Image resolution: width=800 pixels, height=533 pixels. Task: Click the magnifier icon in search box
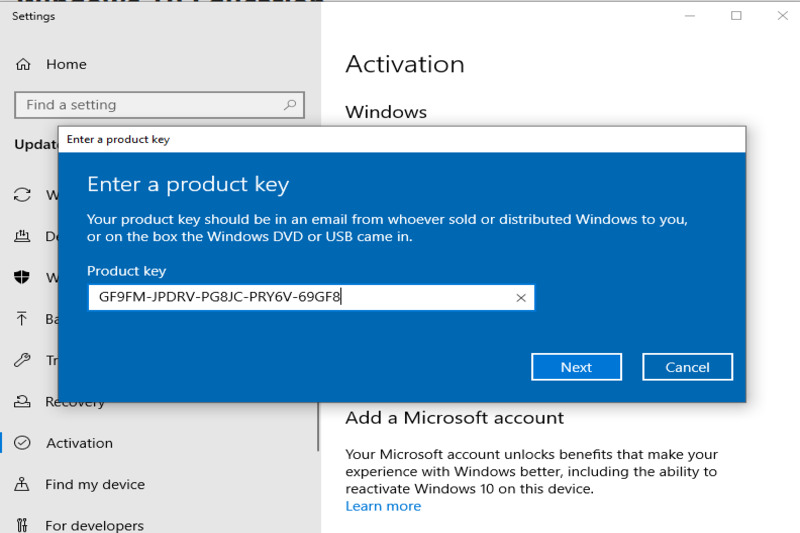coord(290,105)
